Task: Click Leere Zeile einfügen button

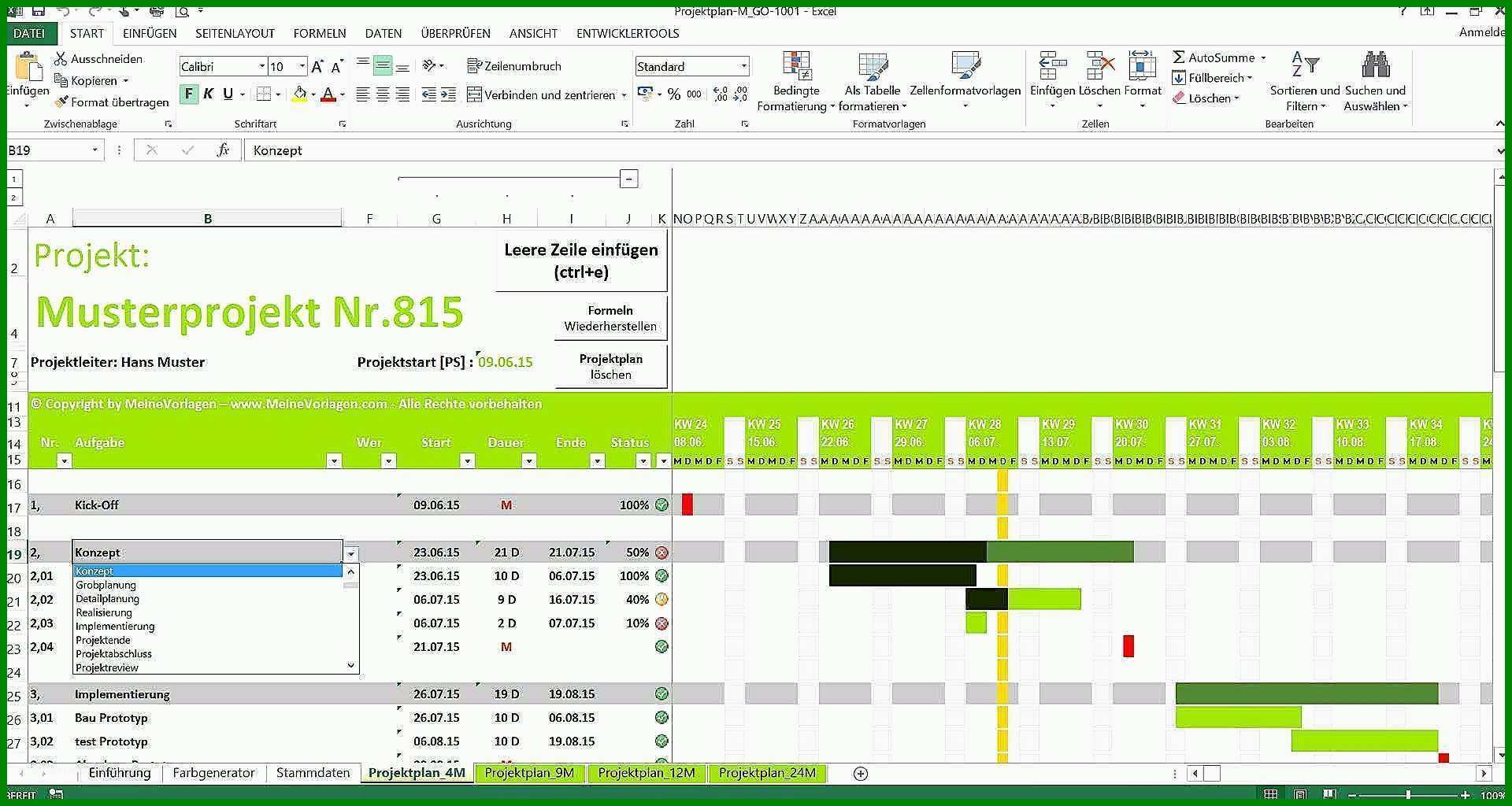Action: (x=581, y=261)
